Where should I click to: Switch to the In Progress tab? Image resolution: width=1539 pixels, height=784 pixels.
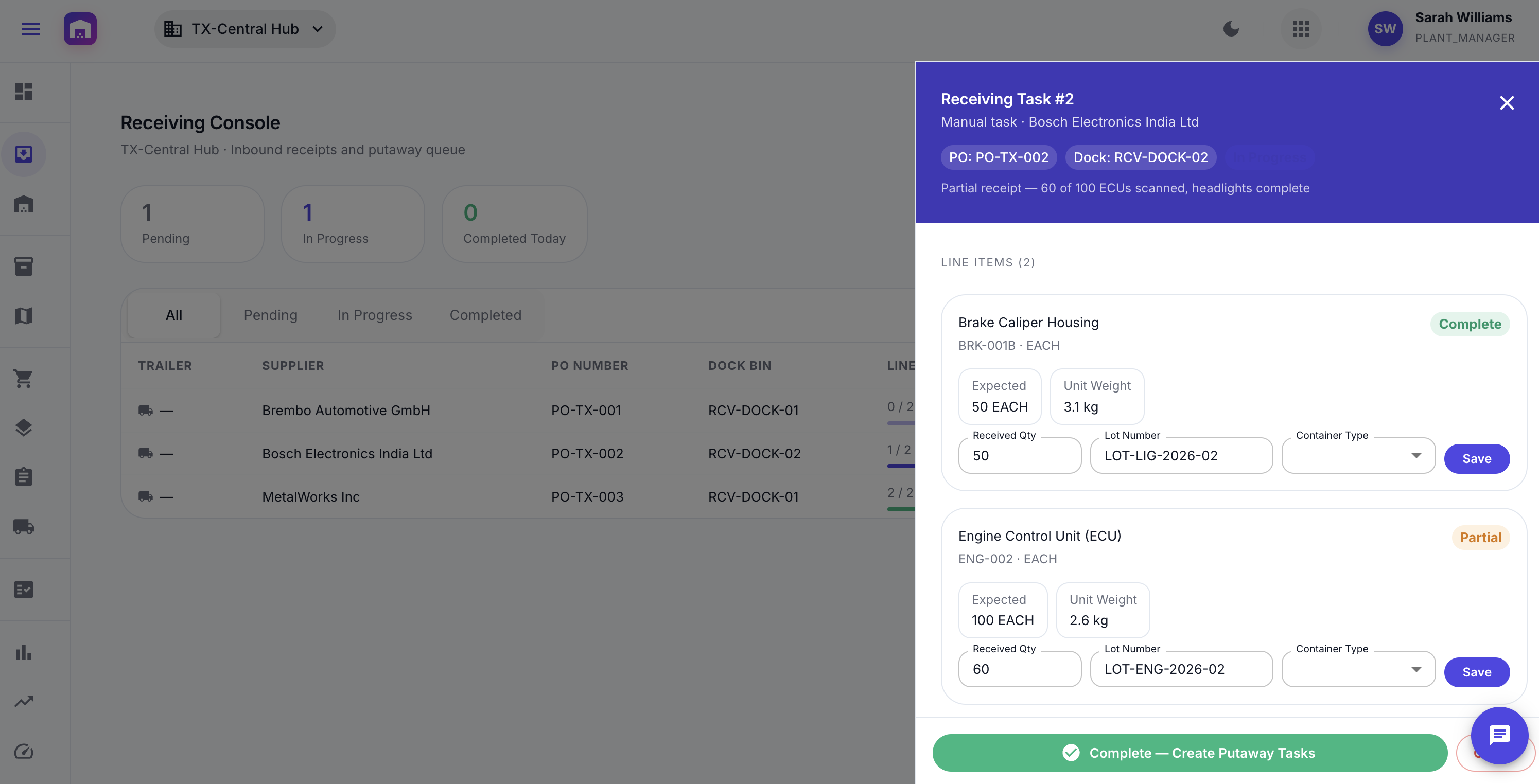tap(375, 315)
